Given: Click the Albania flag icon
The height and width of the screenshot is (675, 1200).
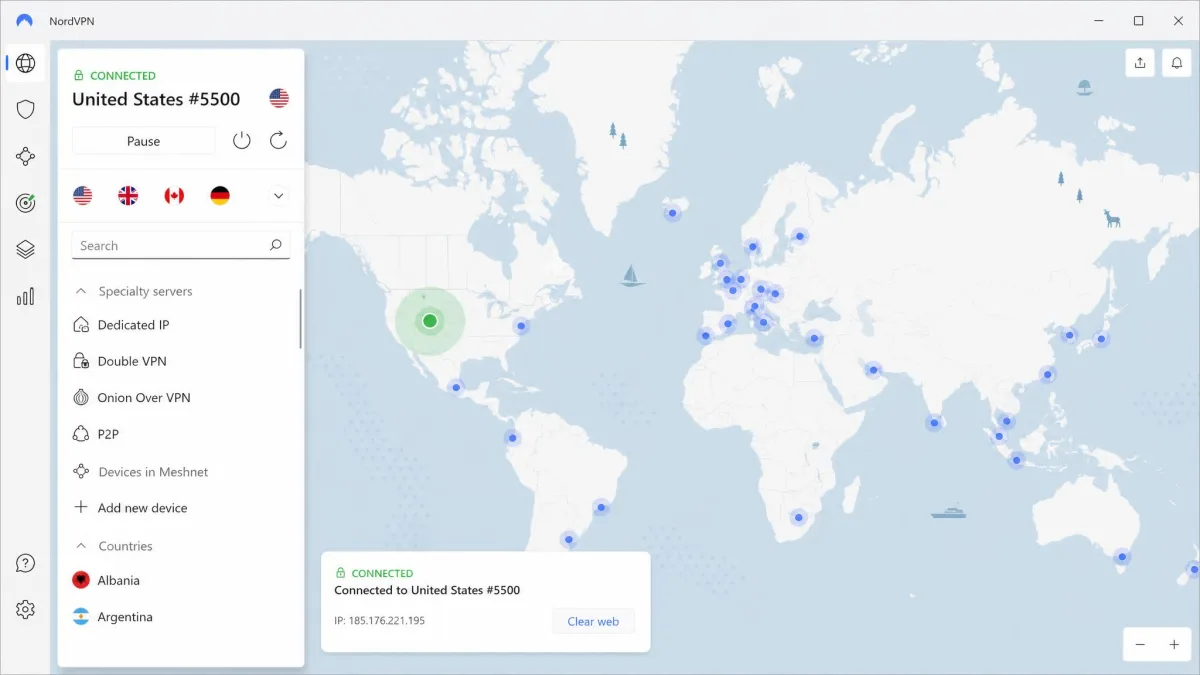Looking at the screenshot, I should coord(81,580).
